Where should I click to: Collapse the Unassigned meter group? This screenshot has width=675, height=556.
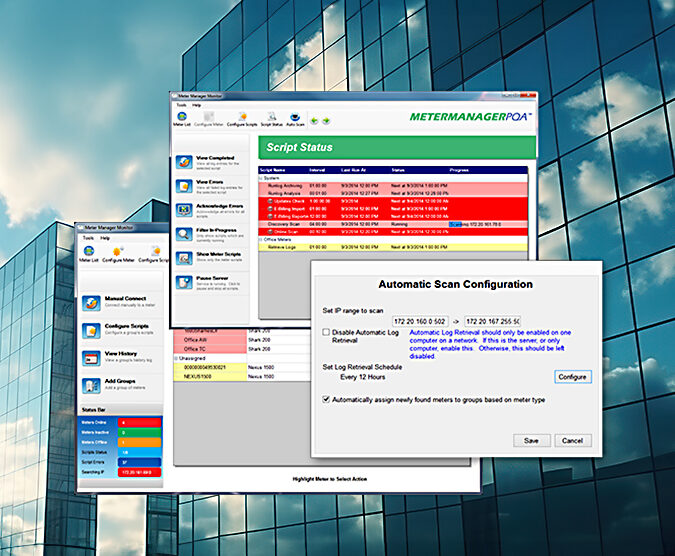coord(176,358)
